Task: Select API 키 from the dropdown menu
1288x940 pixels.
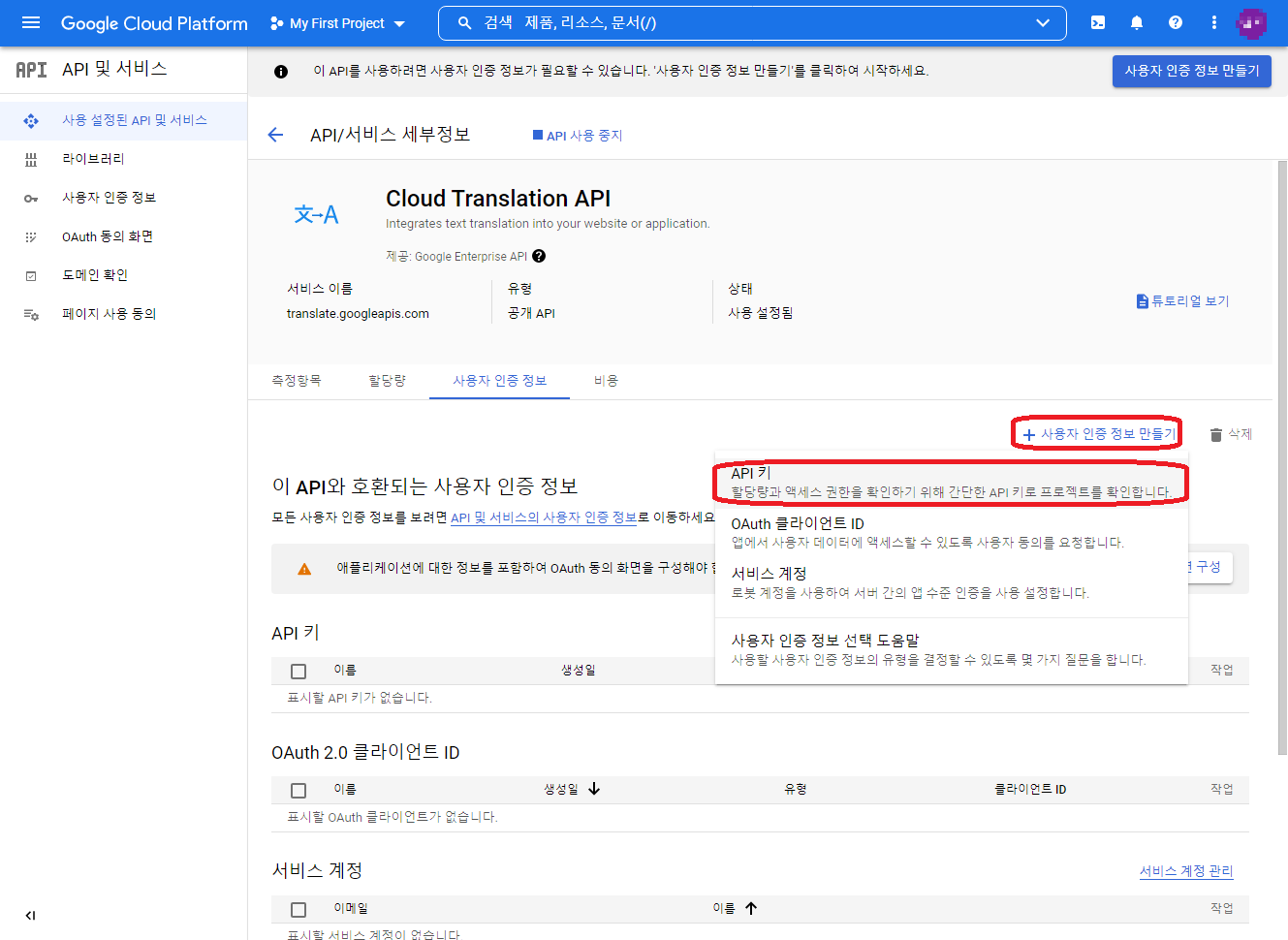Action: (x=950, y=482)
